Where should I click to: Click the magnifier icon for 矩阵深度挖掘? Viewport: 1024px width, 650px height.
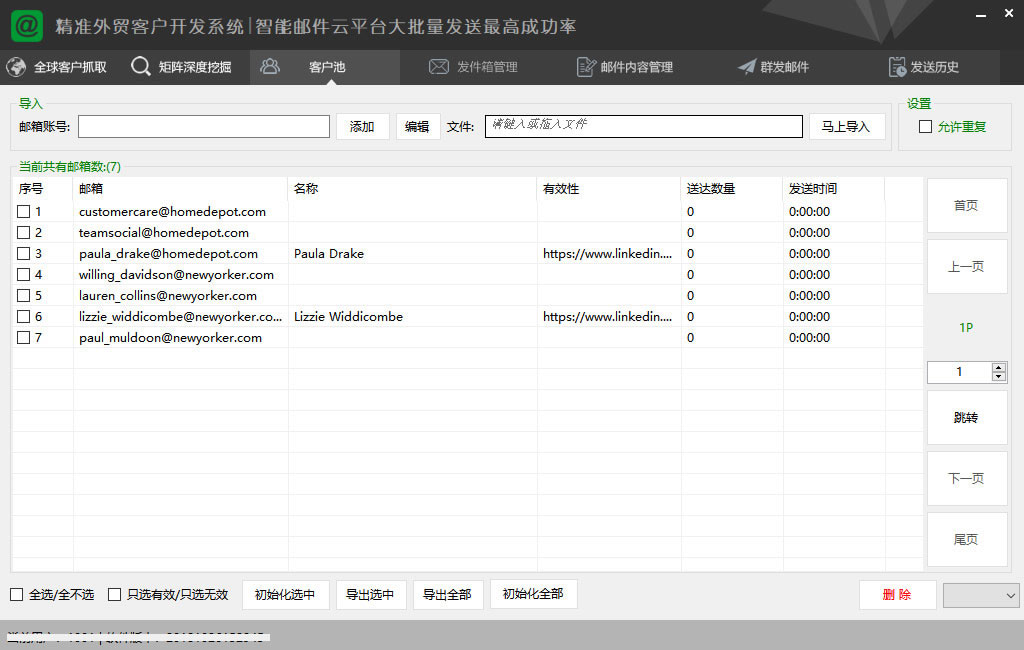coord(141,67)
